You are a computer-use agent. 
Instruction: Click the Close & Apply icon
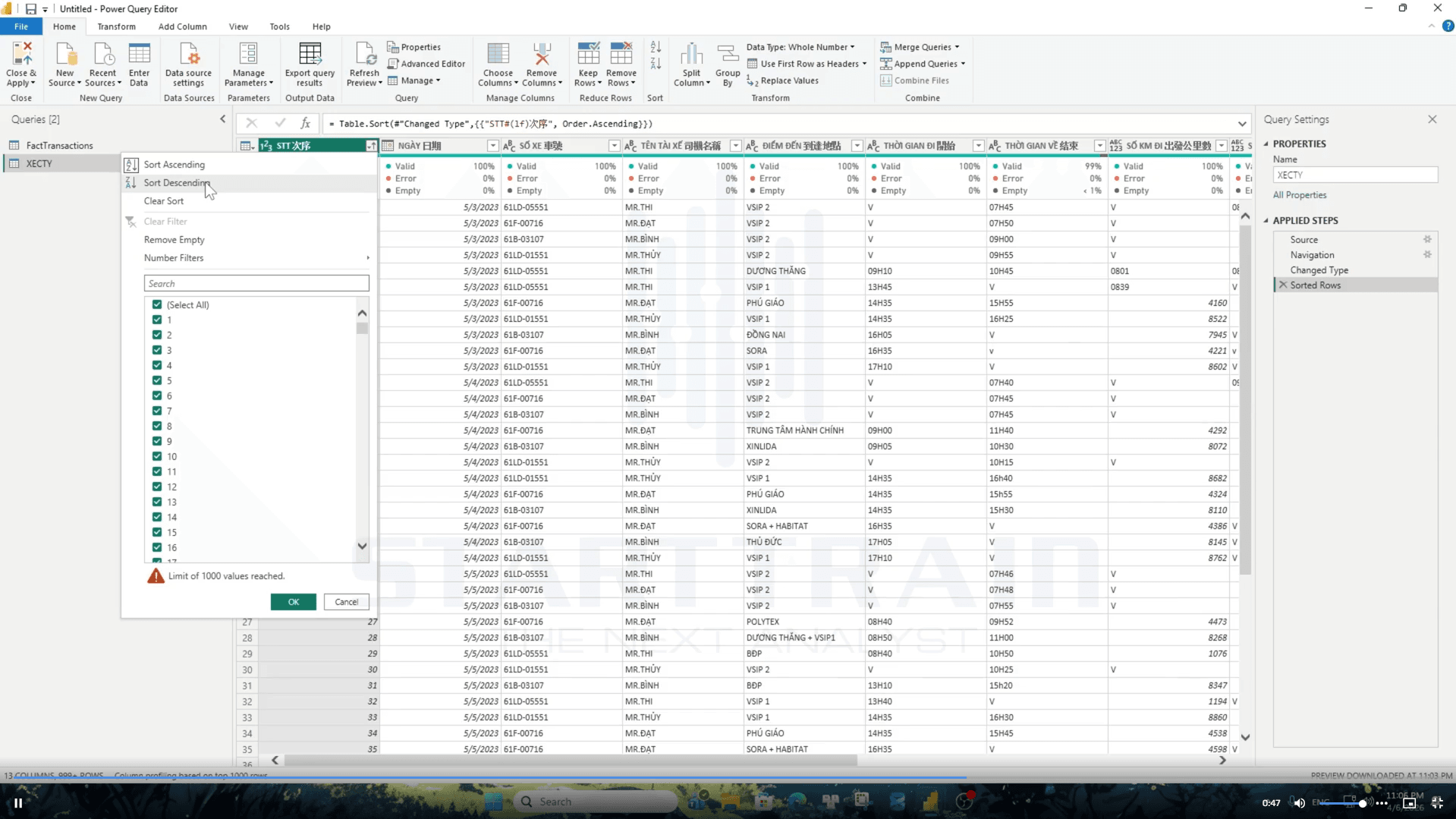point(21,54)
